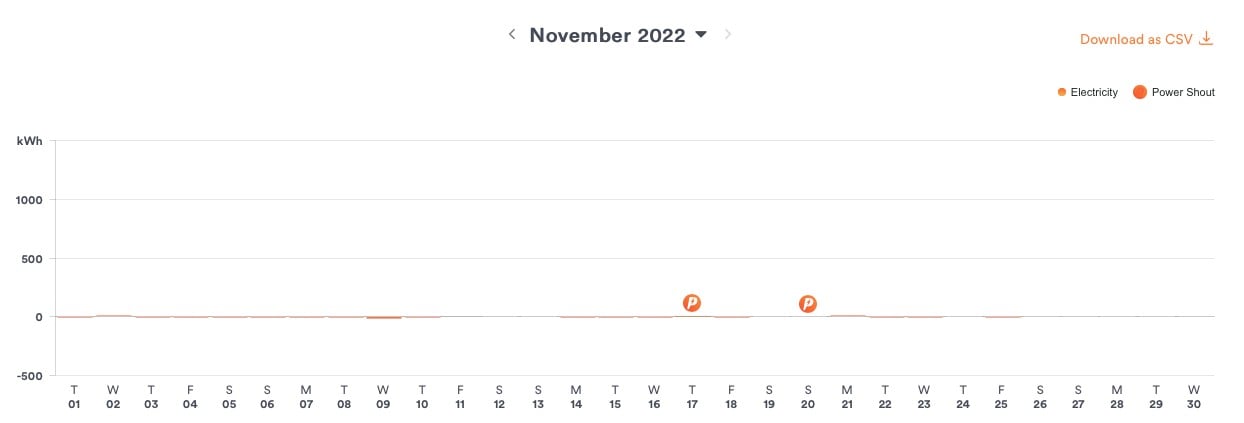Toggle the Electricity legend item
The width and height of the screenshot is (1244, 423).
(x=1087, y=92)
